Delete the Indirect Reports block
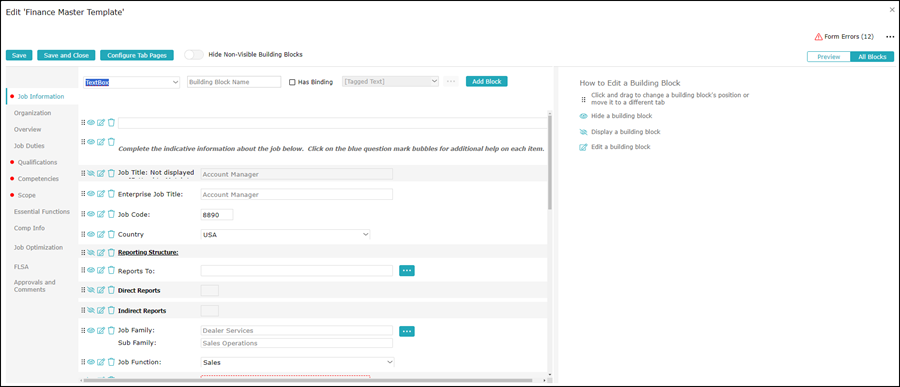 click(x=111, y=311)
